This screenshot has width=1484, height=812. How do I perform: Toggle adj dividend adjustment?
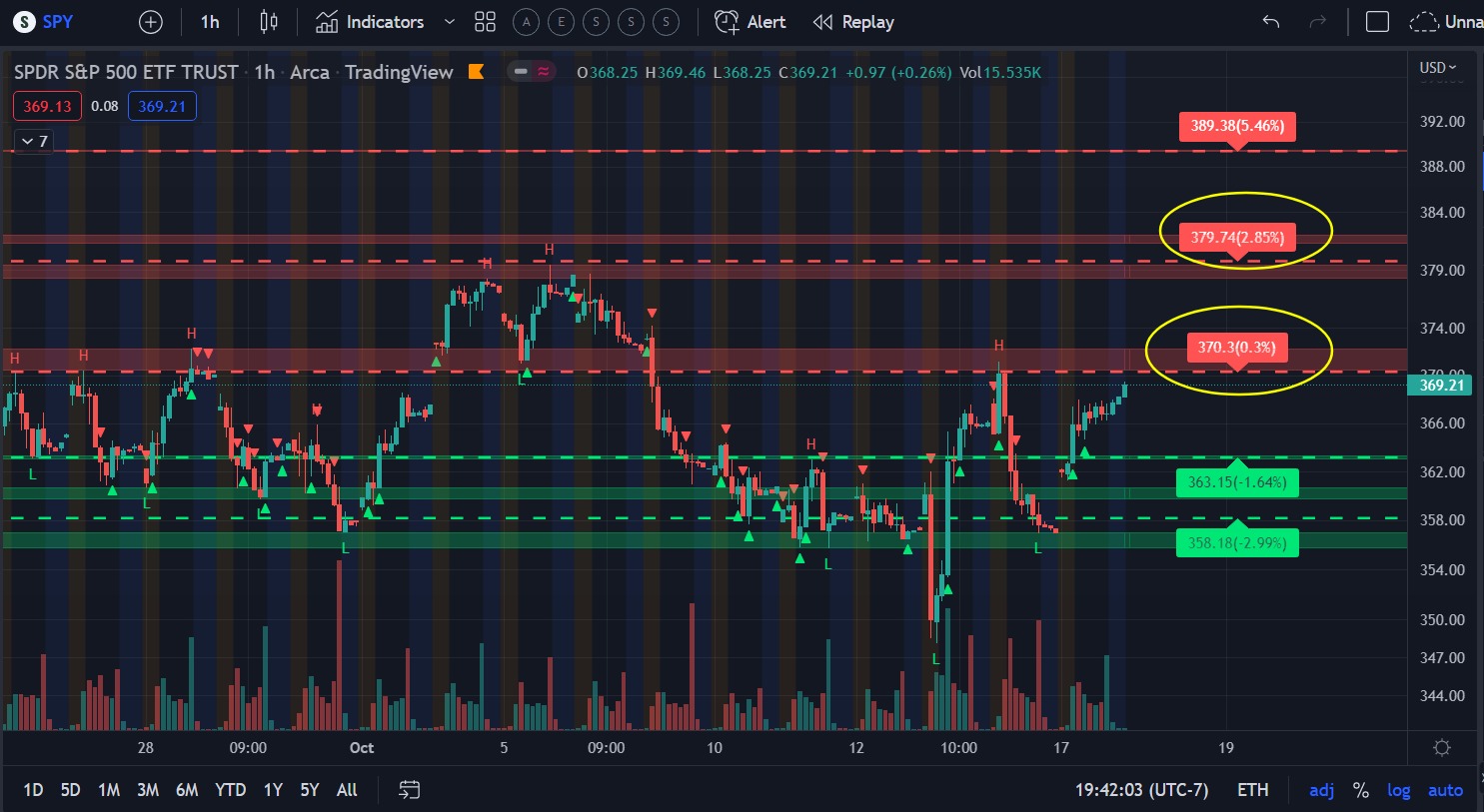click(1321, 790)
